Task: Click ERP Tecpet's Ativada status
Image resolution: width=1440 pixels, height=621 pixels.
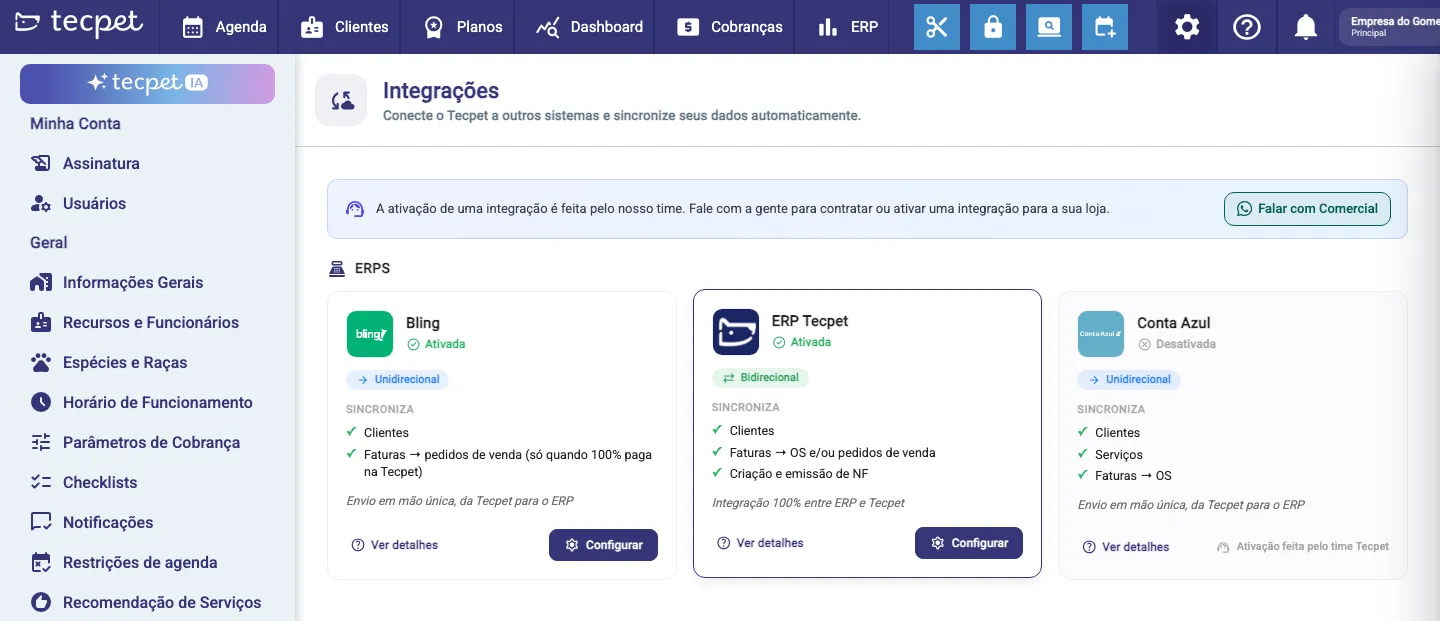Action: click(802, 342)
